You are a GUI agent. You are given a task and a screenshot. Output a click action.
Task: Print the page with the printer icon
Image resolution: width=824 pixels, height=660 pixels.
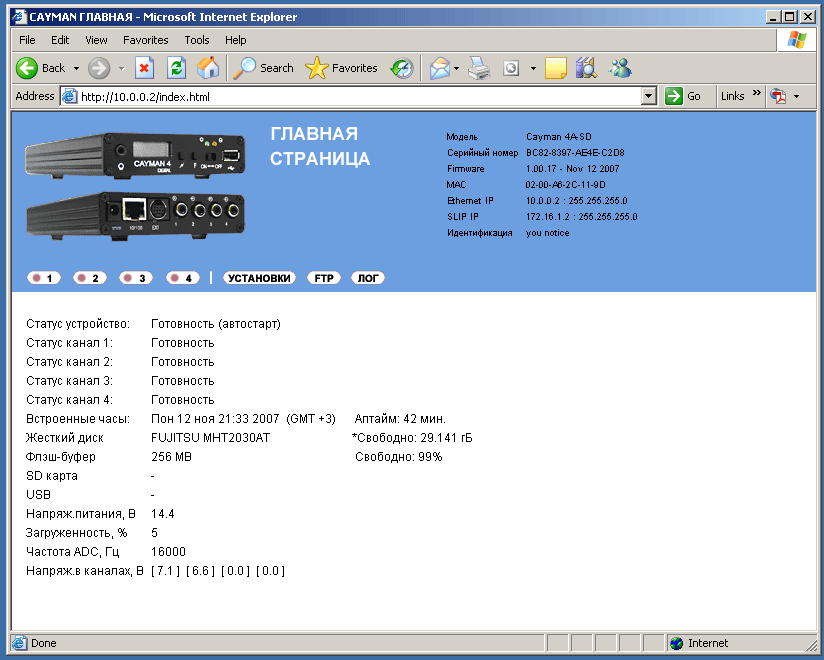coord(479,68)
